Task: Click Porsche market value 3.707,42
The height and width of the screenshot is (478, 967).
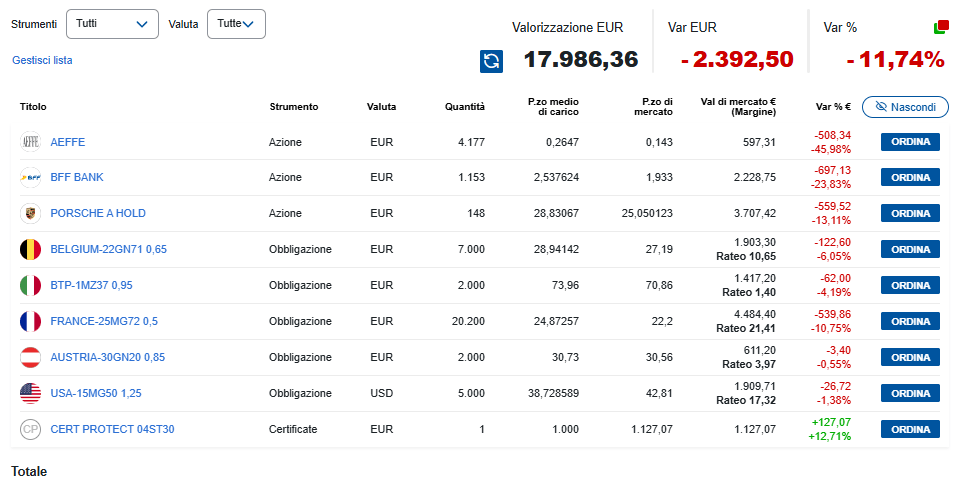Action: tap(756, 213)
